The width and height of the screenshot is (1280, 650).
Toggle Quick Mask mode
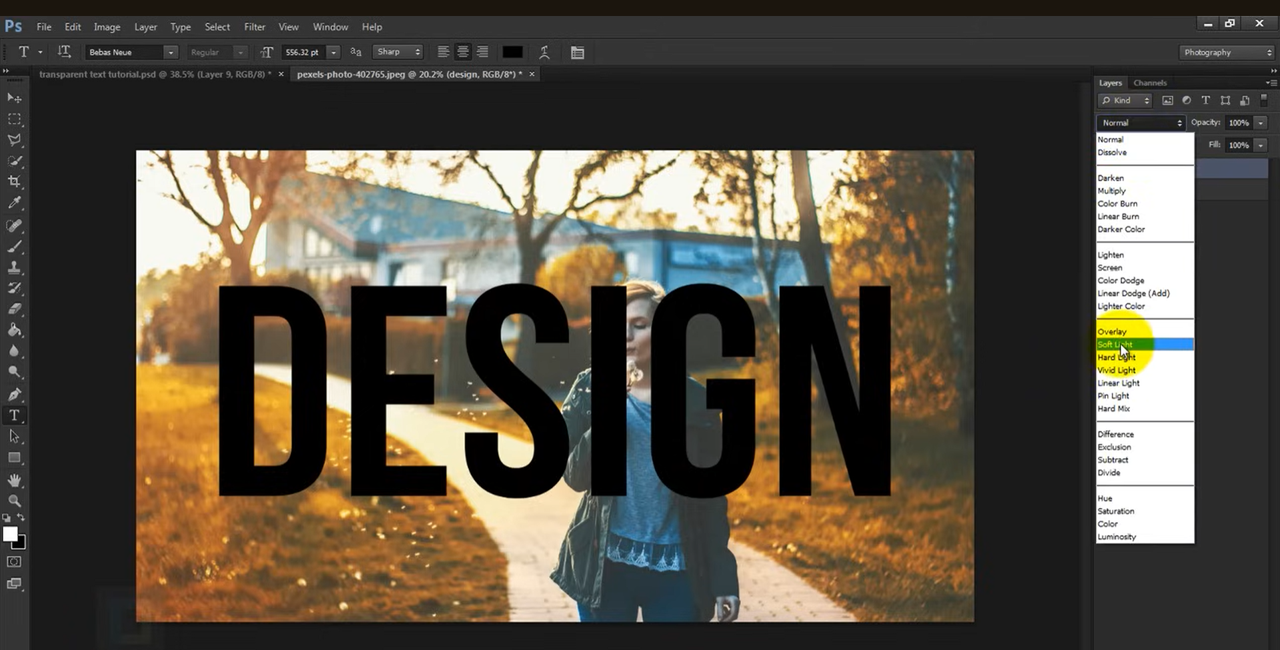tap(14, 562)
